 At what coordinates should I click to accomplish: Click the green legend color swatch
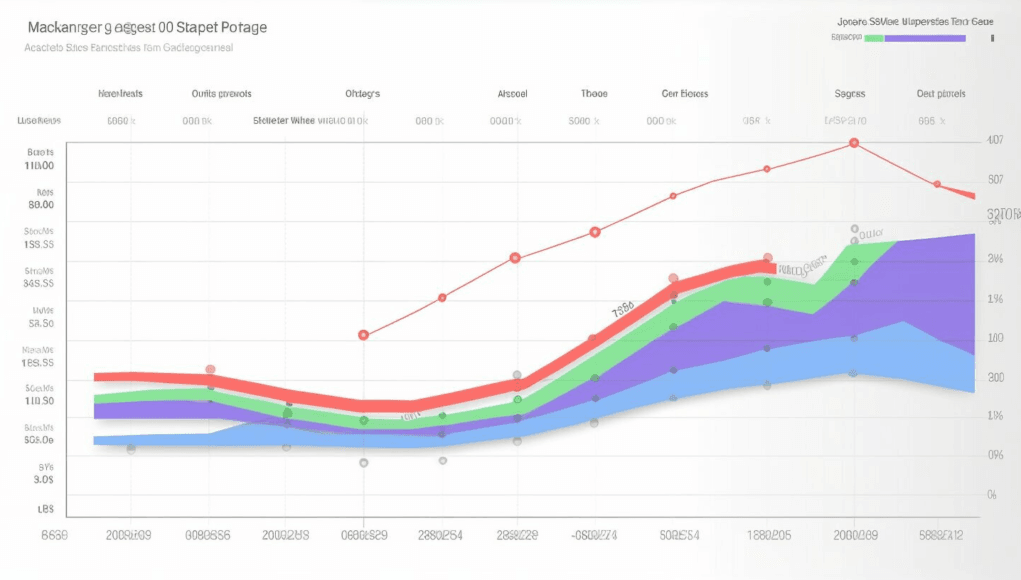(874, 38)
